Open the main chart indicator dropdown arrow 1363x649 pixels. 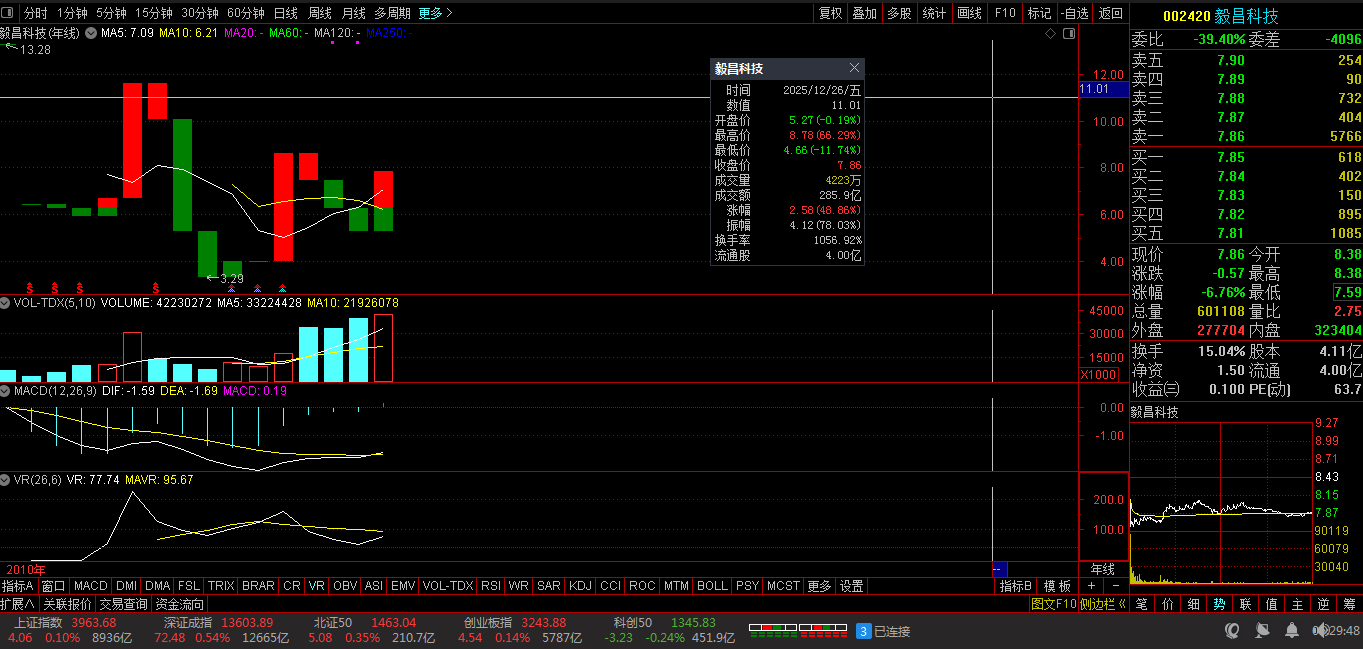pos(91,34)
